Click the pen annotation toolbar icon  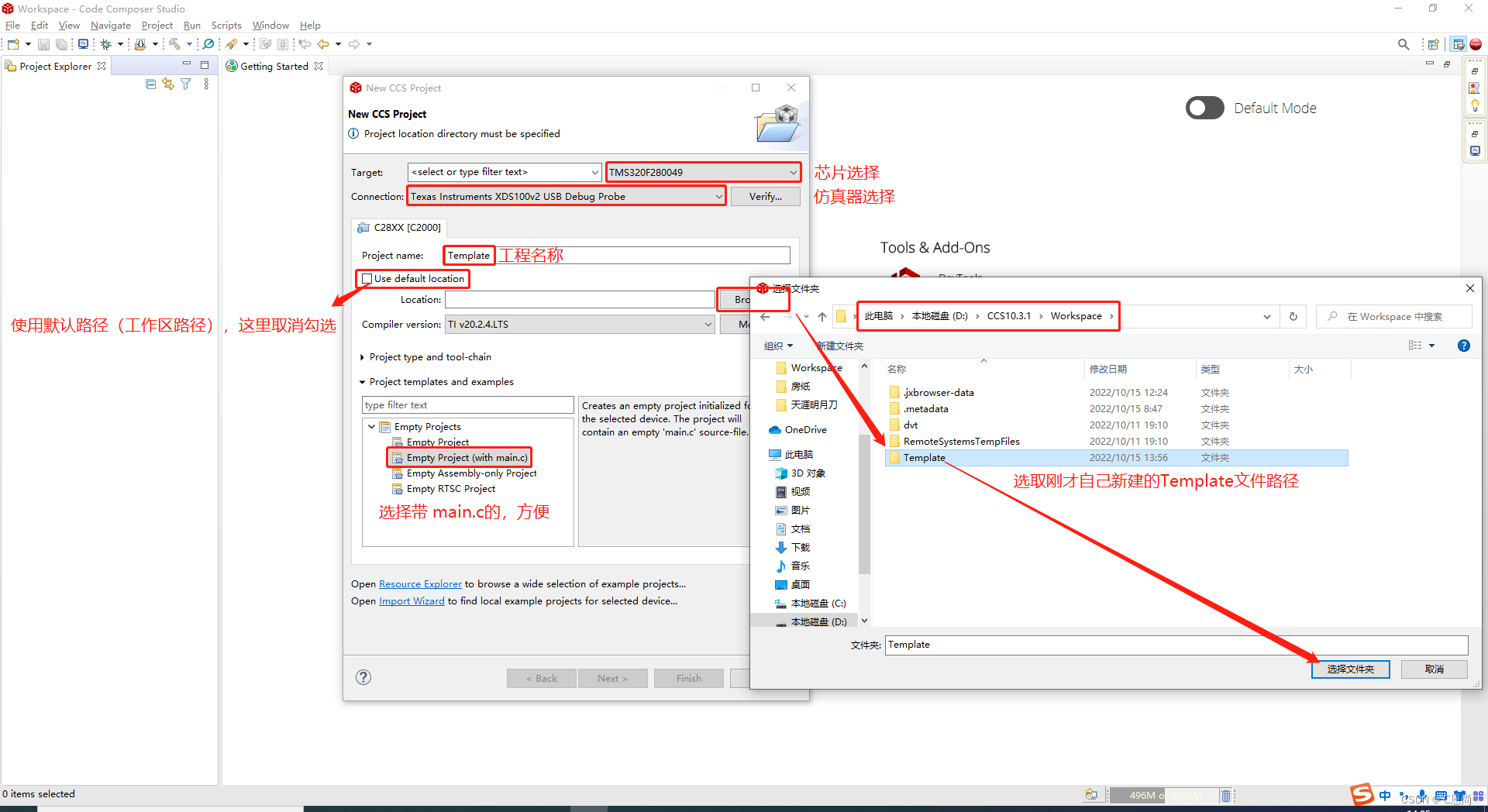pyautogui.click(x=231, y=44)
